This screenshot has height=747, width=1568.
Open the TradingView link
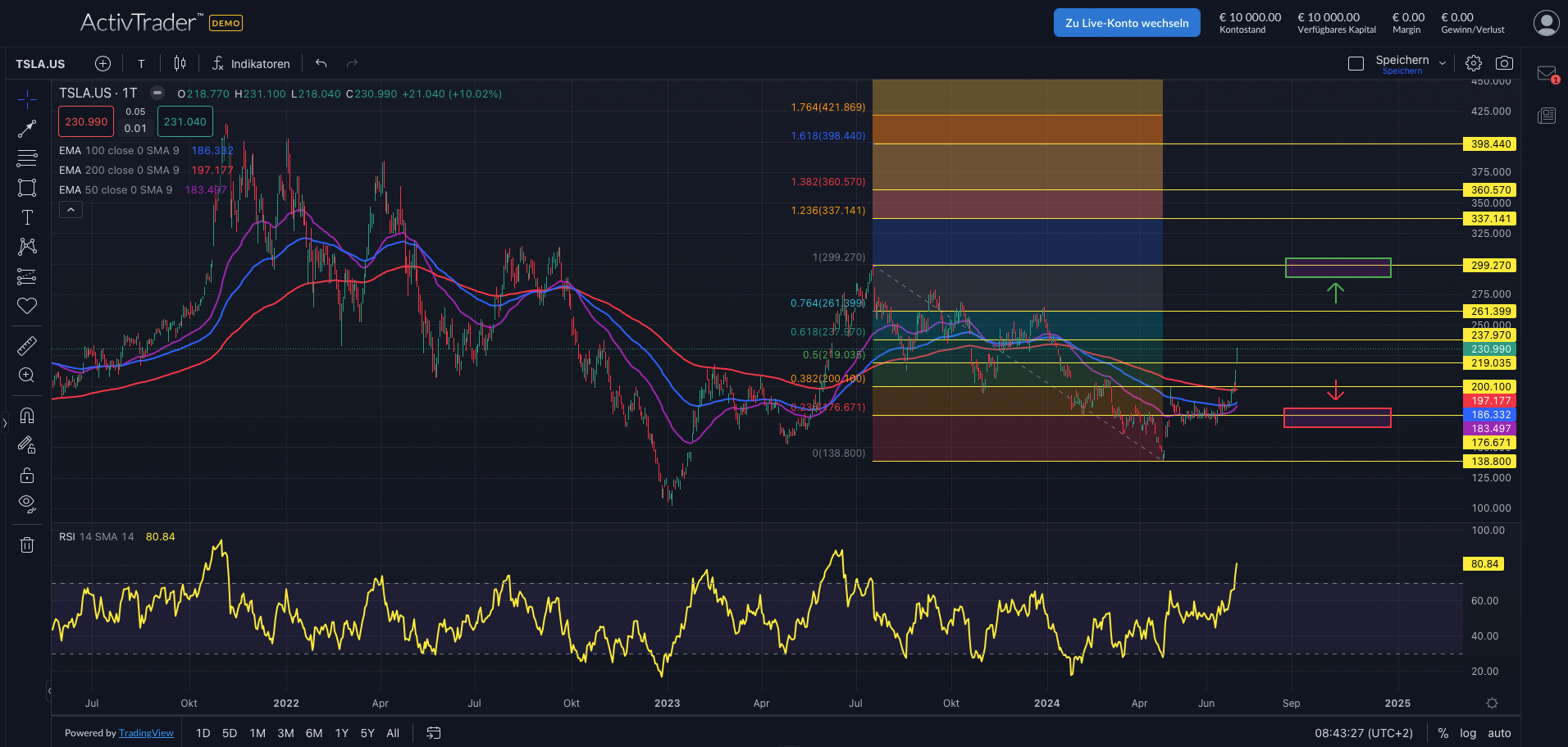[x=146, y=733]
